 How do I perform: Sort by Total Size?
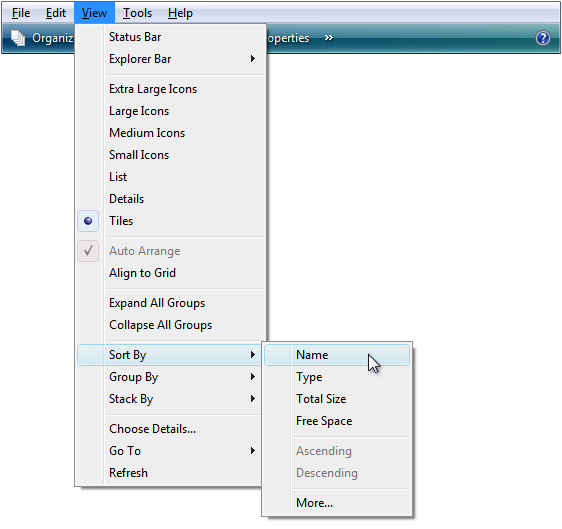tap(337, 399)
